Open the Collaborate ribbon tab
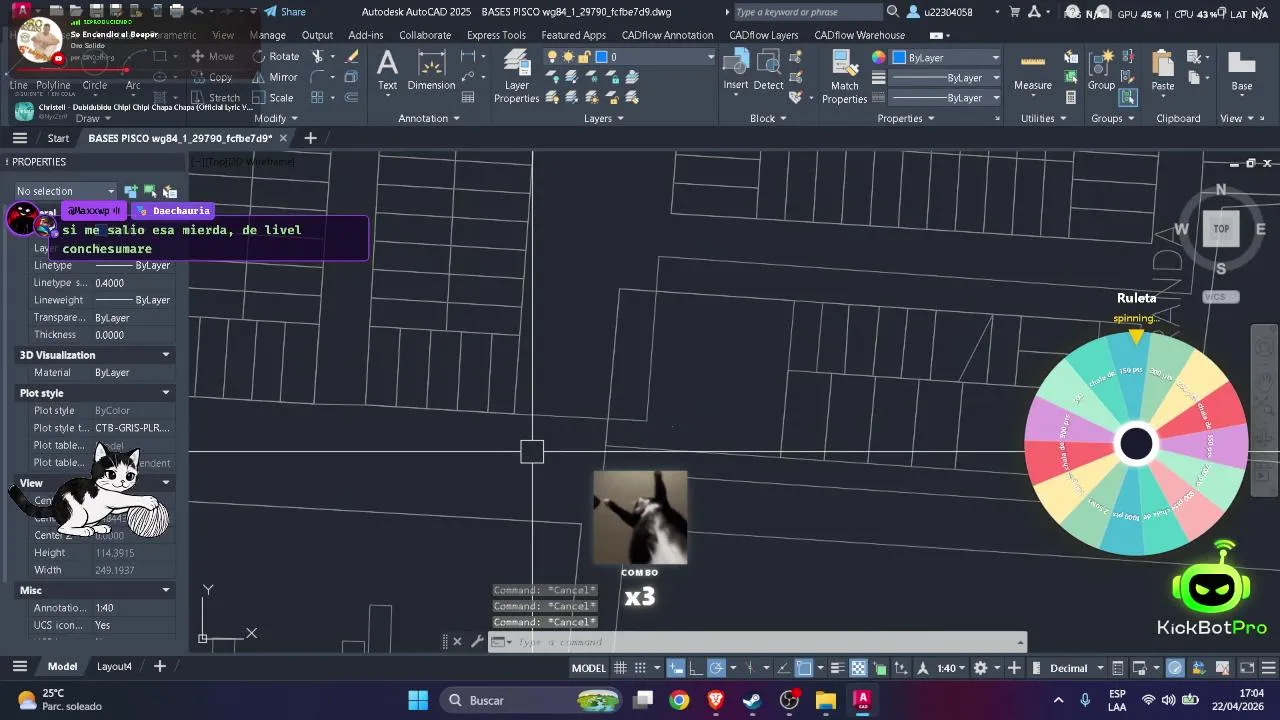 pos(425,35)
